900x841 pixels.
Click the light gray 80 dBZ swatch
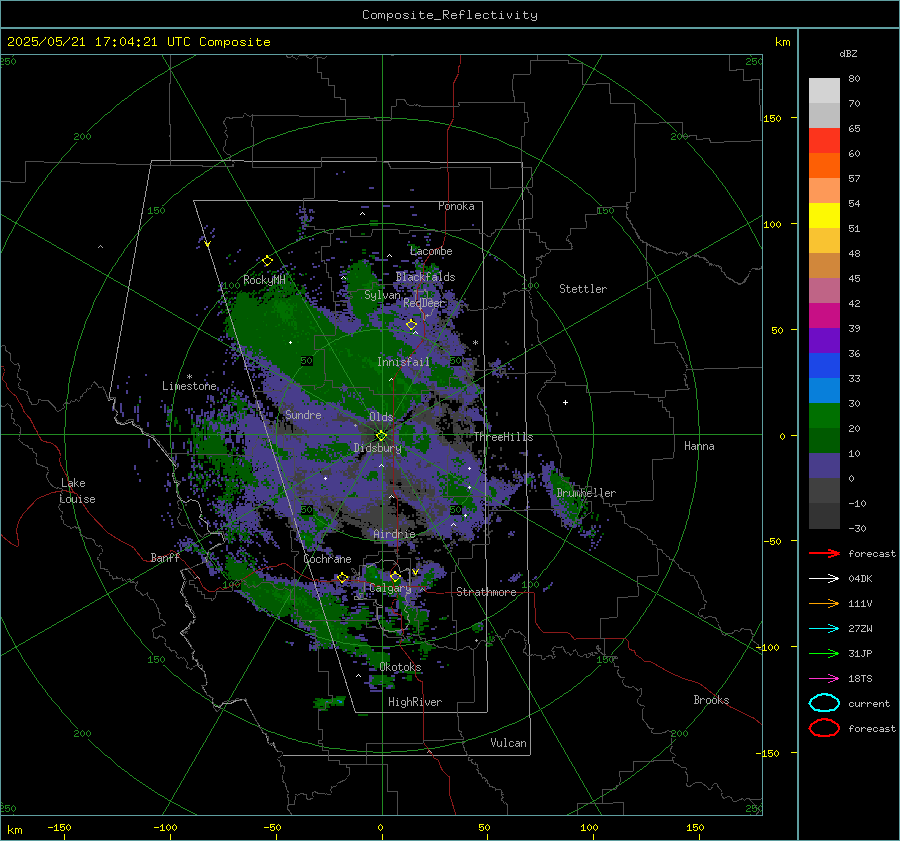pos(824,91)
